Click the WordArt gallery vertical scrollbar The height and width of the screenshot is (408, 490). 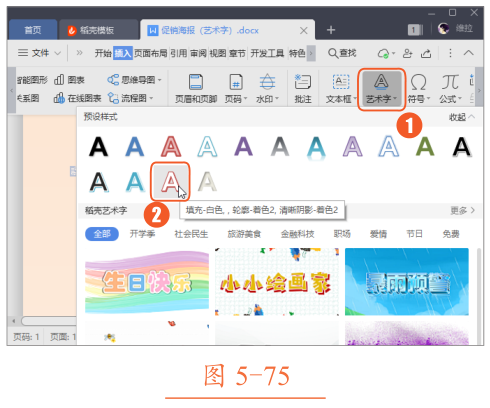click(479, 296)
